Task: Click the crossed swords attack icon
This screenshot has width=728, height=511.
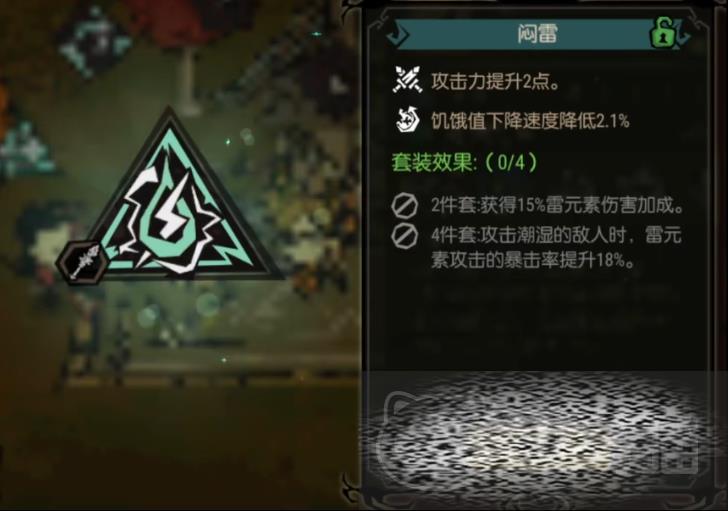Action: tap(407, 80)
